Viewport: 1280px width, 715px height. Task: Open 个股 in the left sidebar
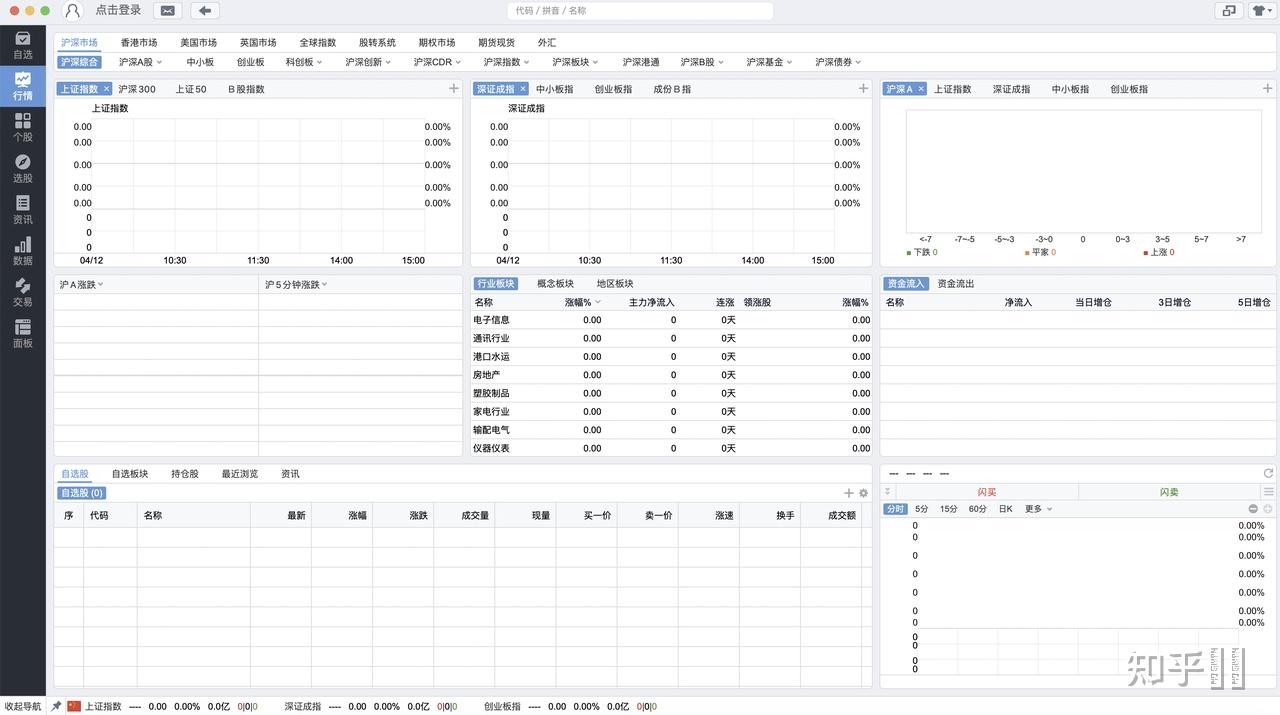tap(22, 127)
